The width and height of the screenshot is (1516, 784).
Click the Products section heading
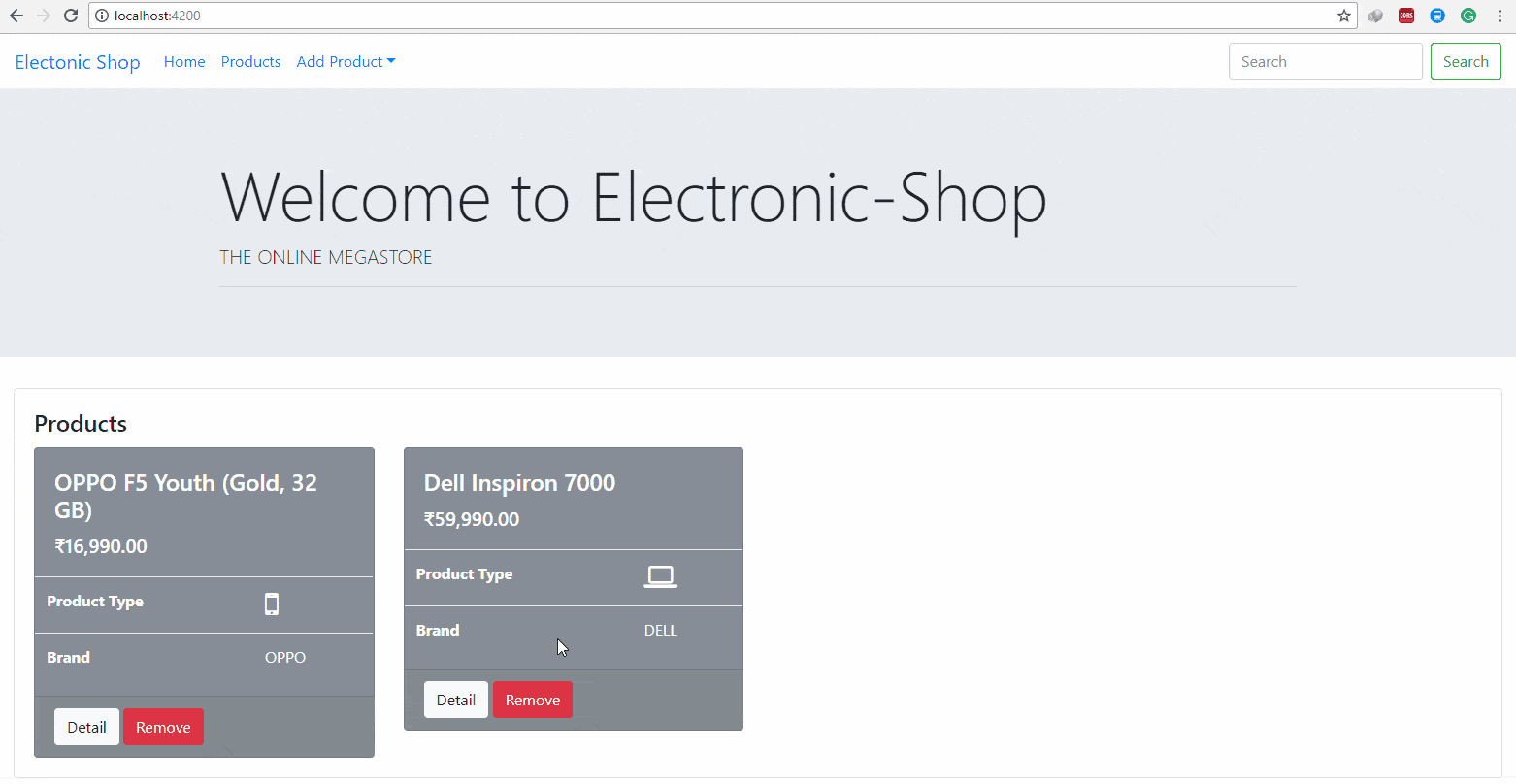coord(81,424)
